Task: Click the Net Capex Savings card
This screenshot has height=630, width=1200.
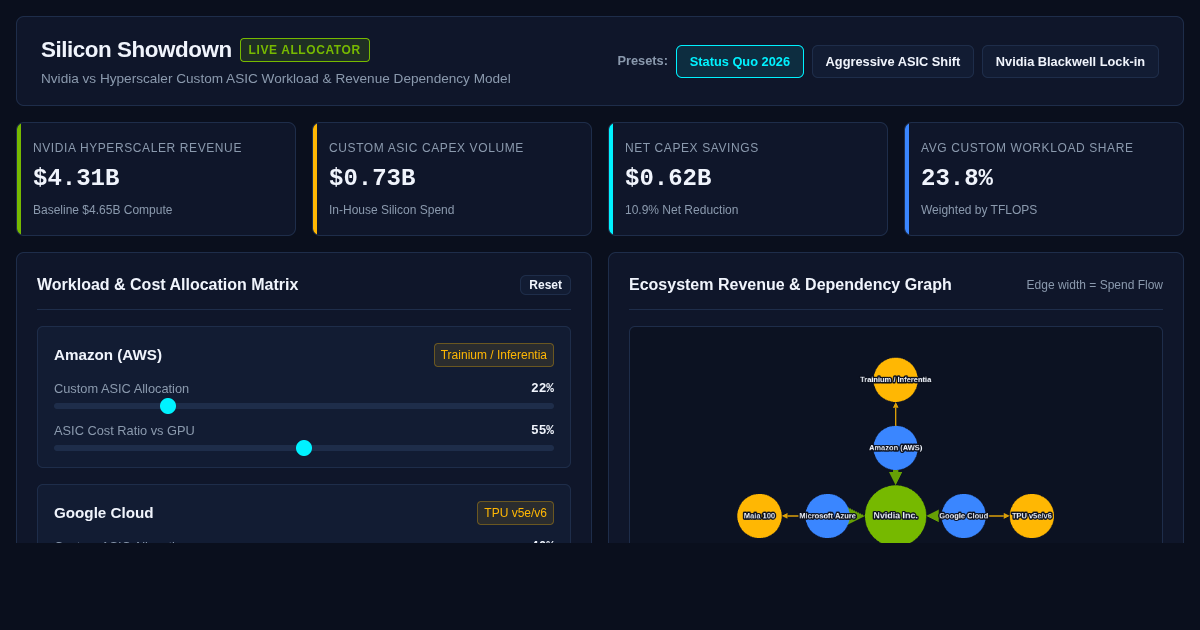Action: [x=748, y=179]
